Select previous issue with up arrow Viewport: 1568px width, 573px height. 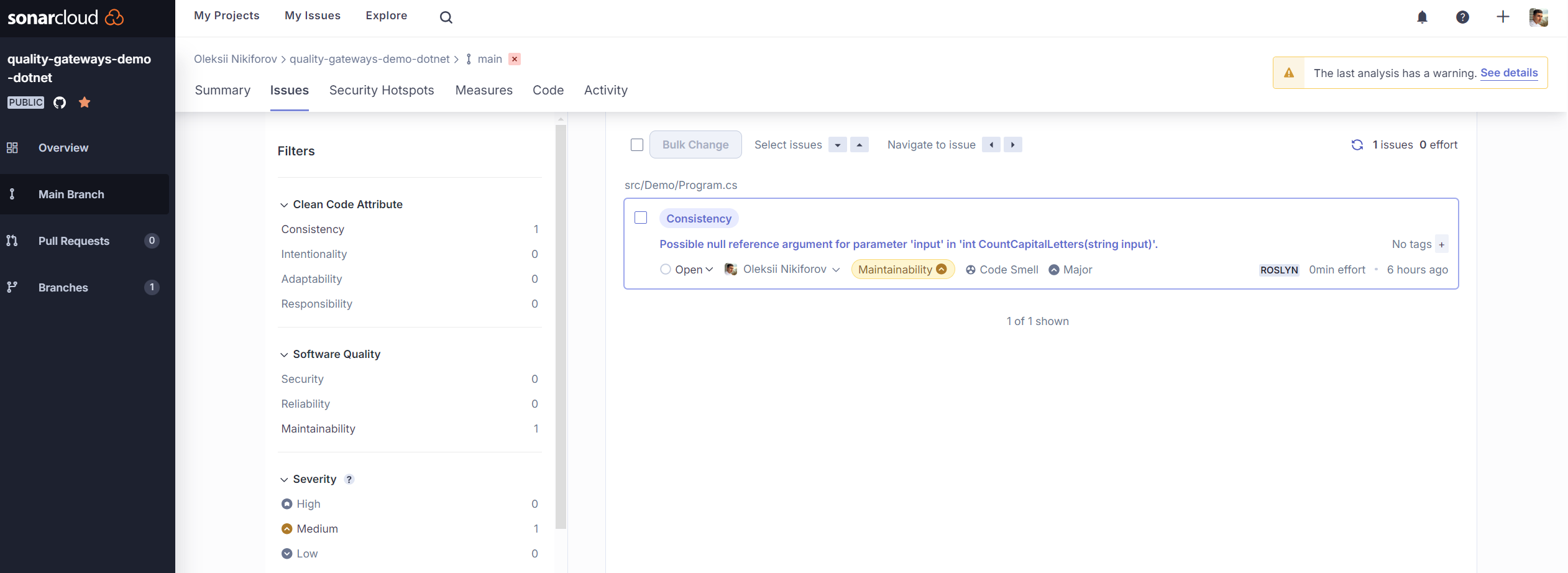[x=860, y=145]
